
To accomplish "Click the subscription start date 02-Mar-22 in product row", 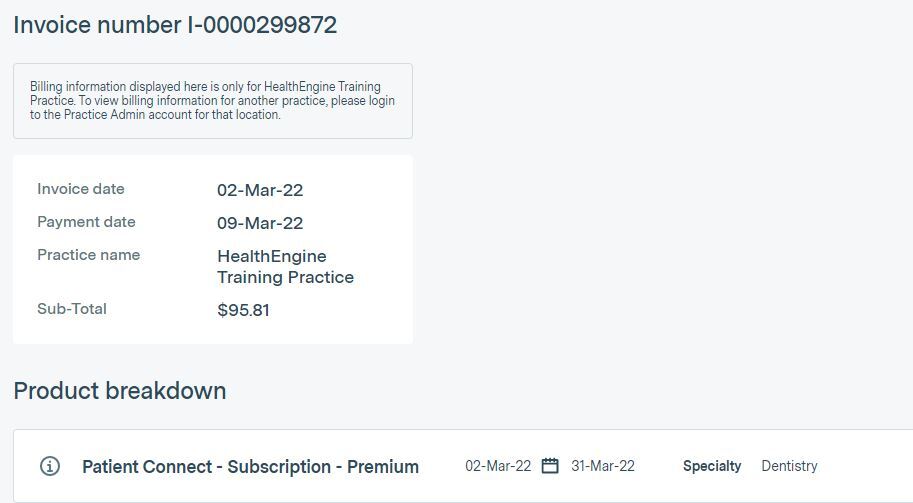I will coord(498,466).
